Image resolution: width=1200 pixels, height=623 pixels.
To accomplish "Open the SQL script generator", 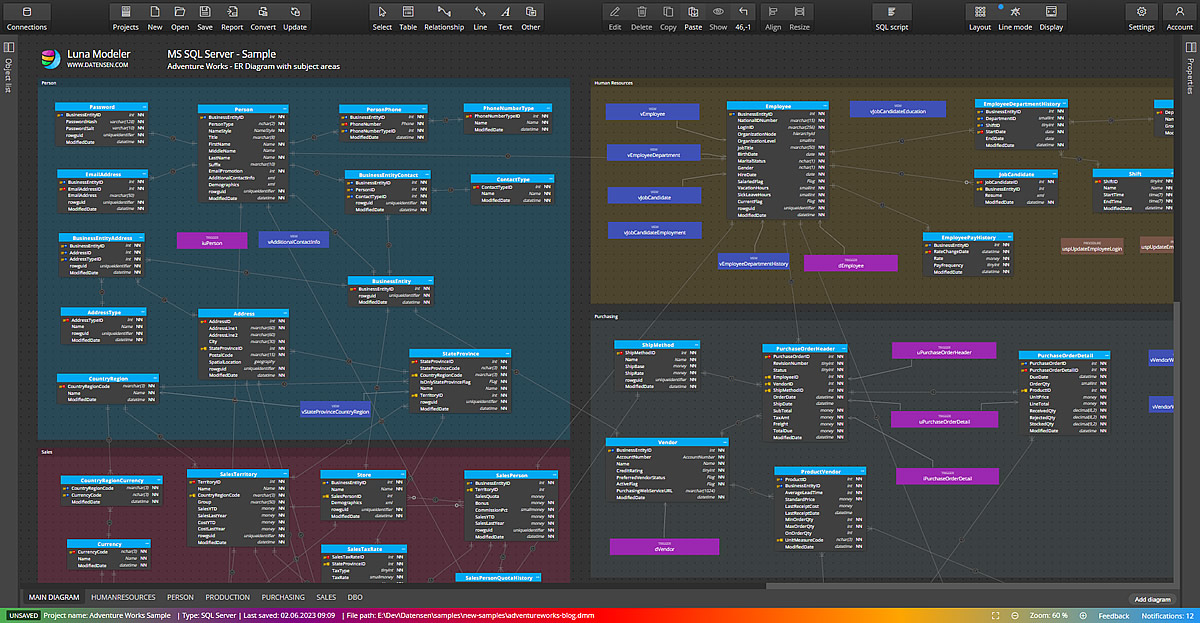I will [x=890, y=17].
